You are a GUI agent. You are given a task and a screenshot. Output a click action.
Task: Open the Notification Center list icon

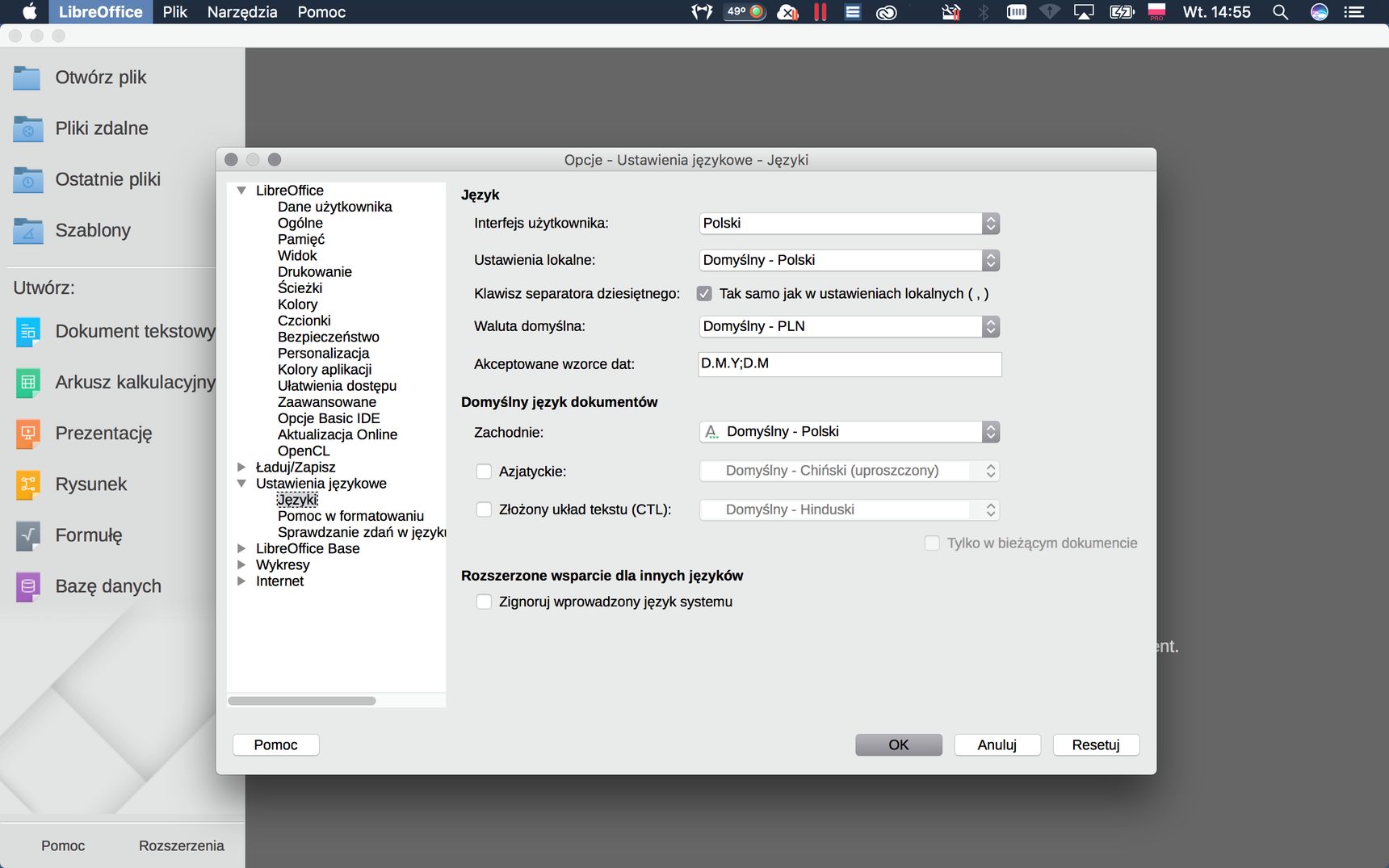point(1354,12)
